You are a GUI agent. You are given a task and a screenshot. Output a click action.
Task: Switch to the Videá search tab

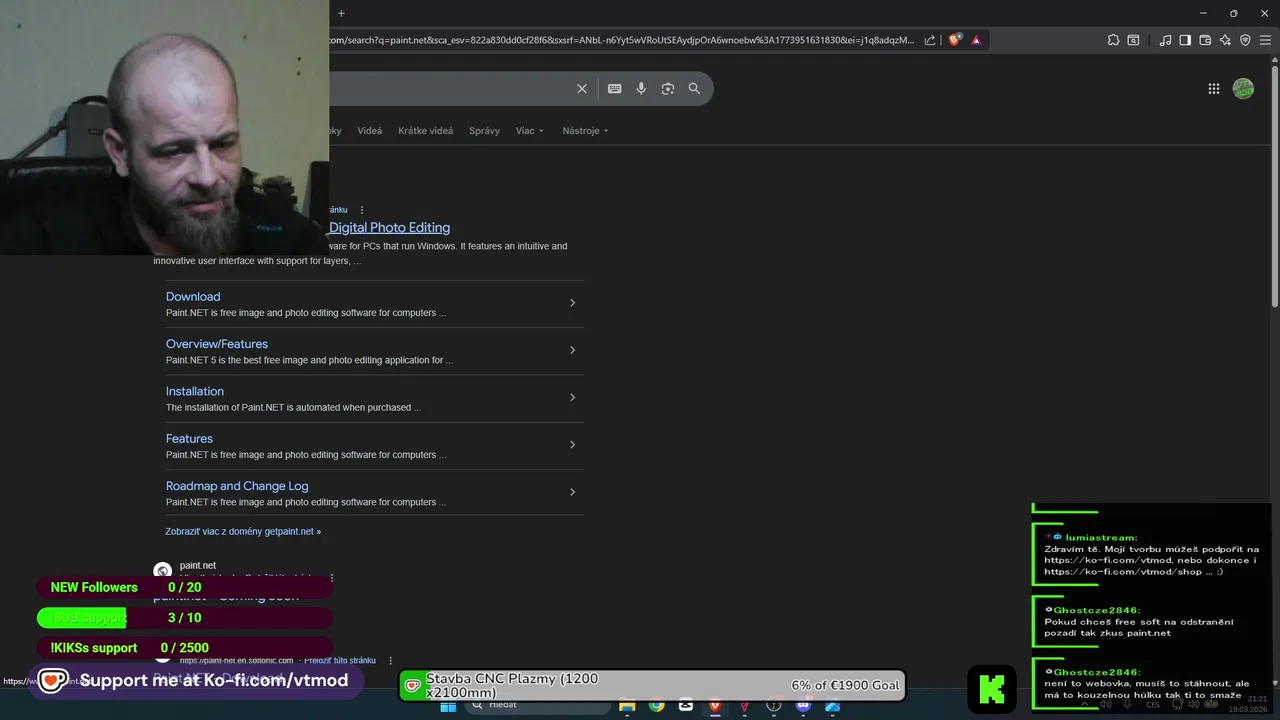click(370, 131)
